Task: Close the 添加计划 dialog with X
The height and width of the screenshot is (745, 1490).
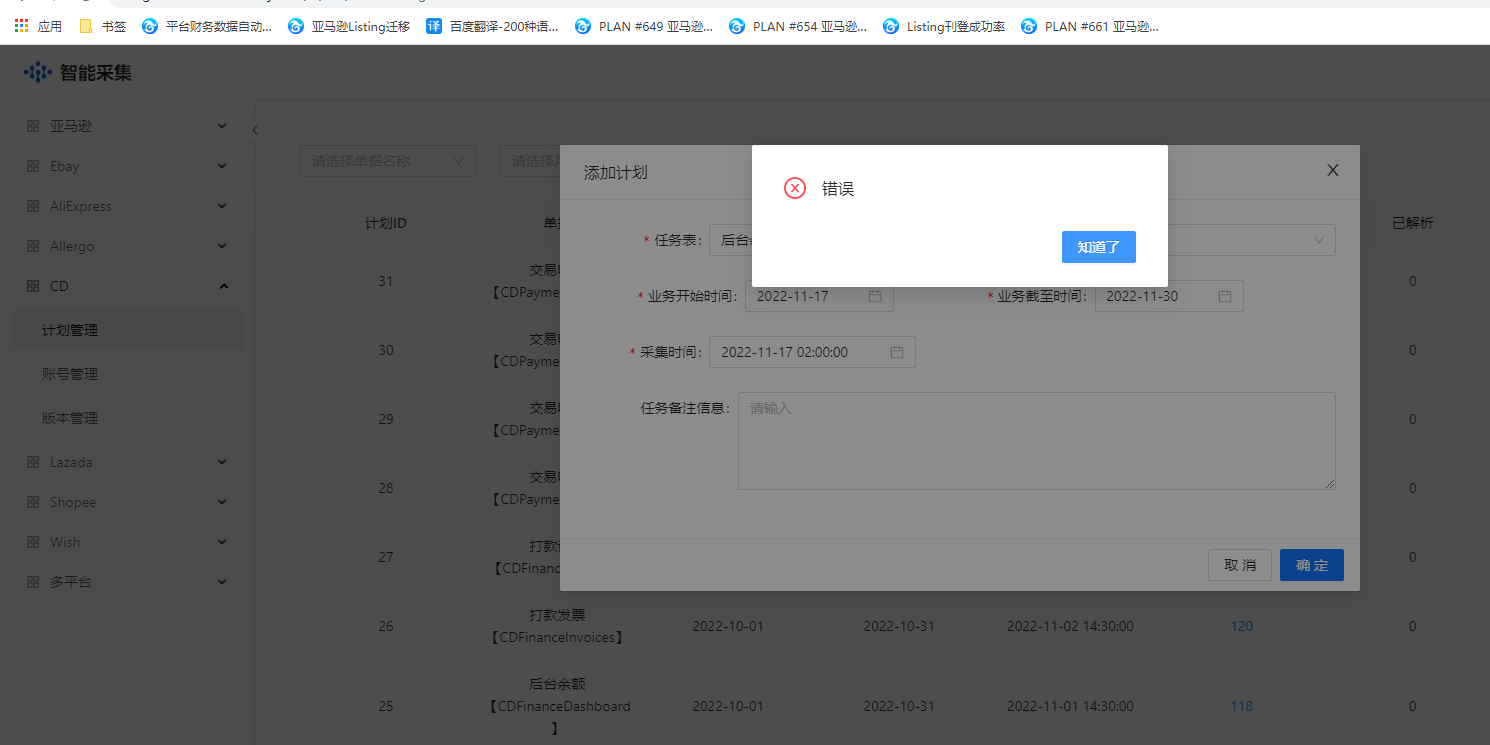Action: pyautogui.click(x=1333, y=170)
